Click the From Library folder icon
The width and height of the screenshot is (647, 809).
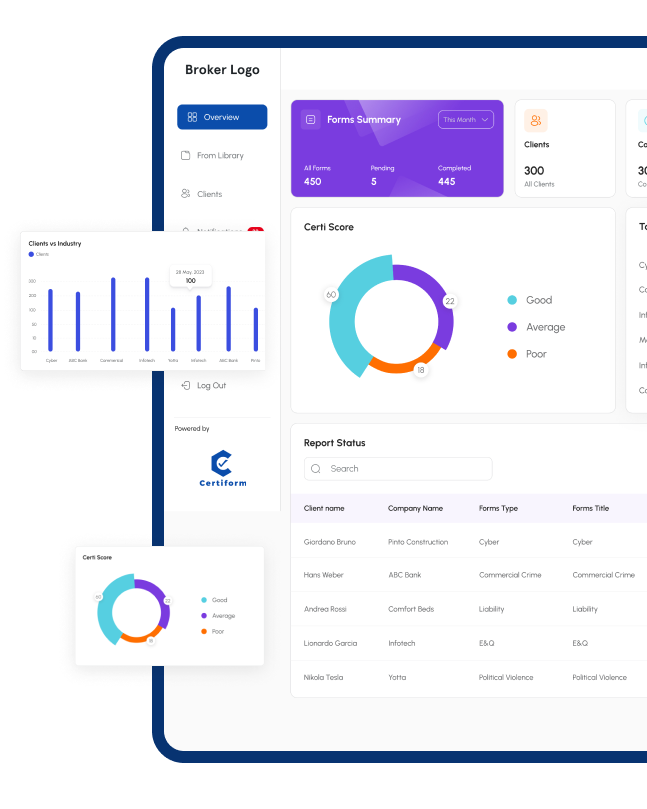(186, 156)
